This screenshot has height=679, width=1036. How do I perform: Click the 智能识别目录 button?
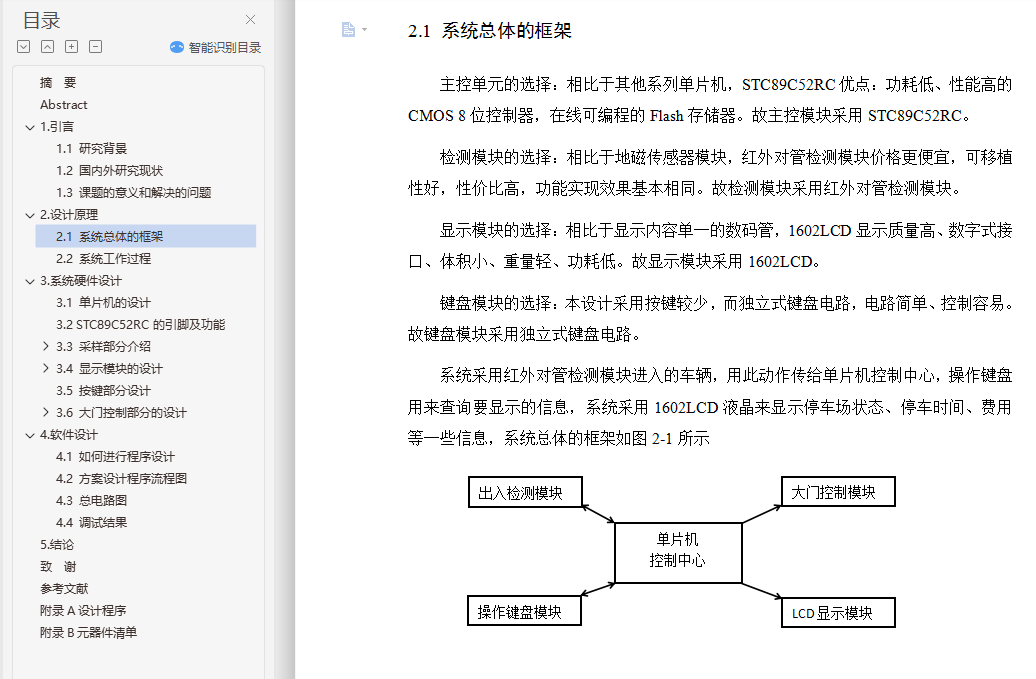tap(215, 48)
